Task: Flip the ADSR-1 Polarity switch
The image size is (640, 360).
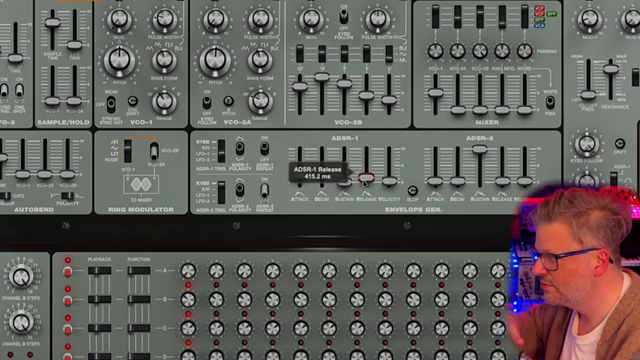Action: (240, 148)
